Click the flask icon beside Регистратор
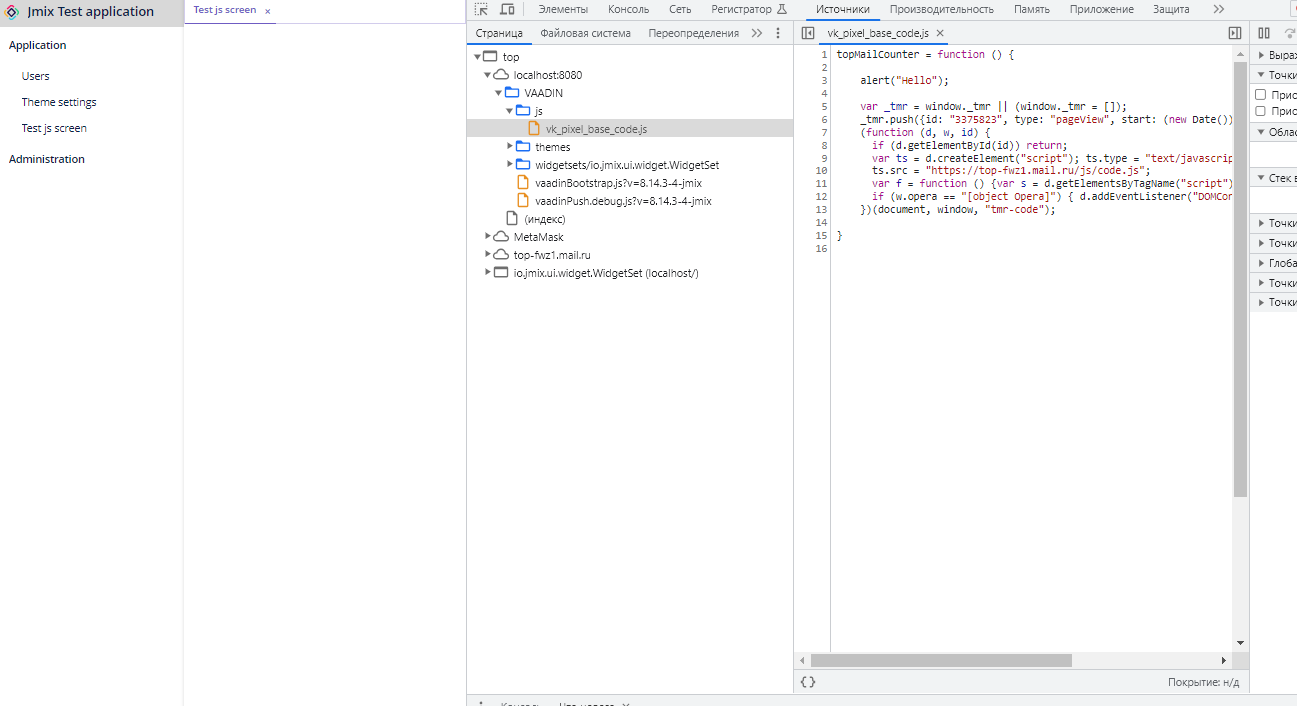The width and height of the screenshot is (1297, 706). pyautogui.click(x=782, y=9)
